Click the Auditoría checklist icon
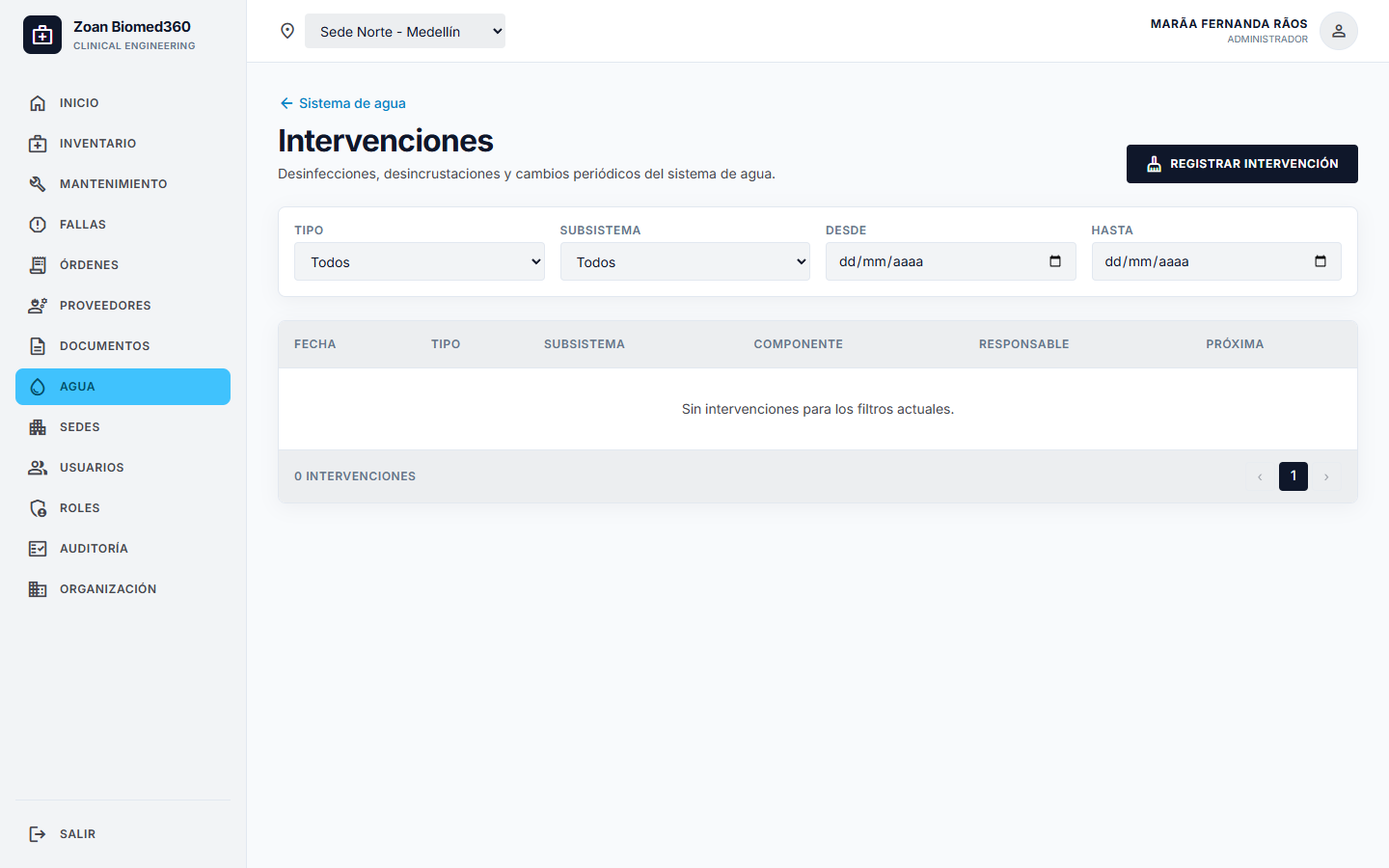This screenshot has height=868, width=1389. click(x=38, y=549)
